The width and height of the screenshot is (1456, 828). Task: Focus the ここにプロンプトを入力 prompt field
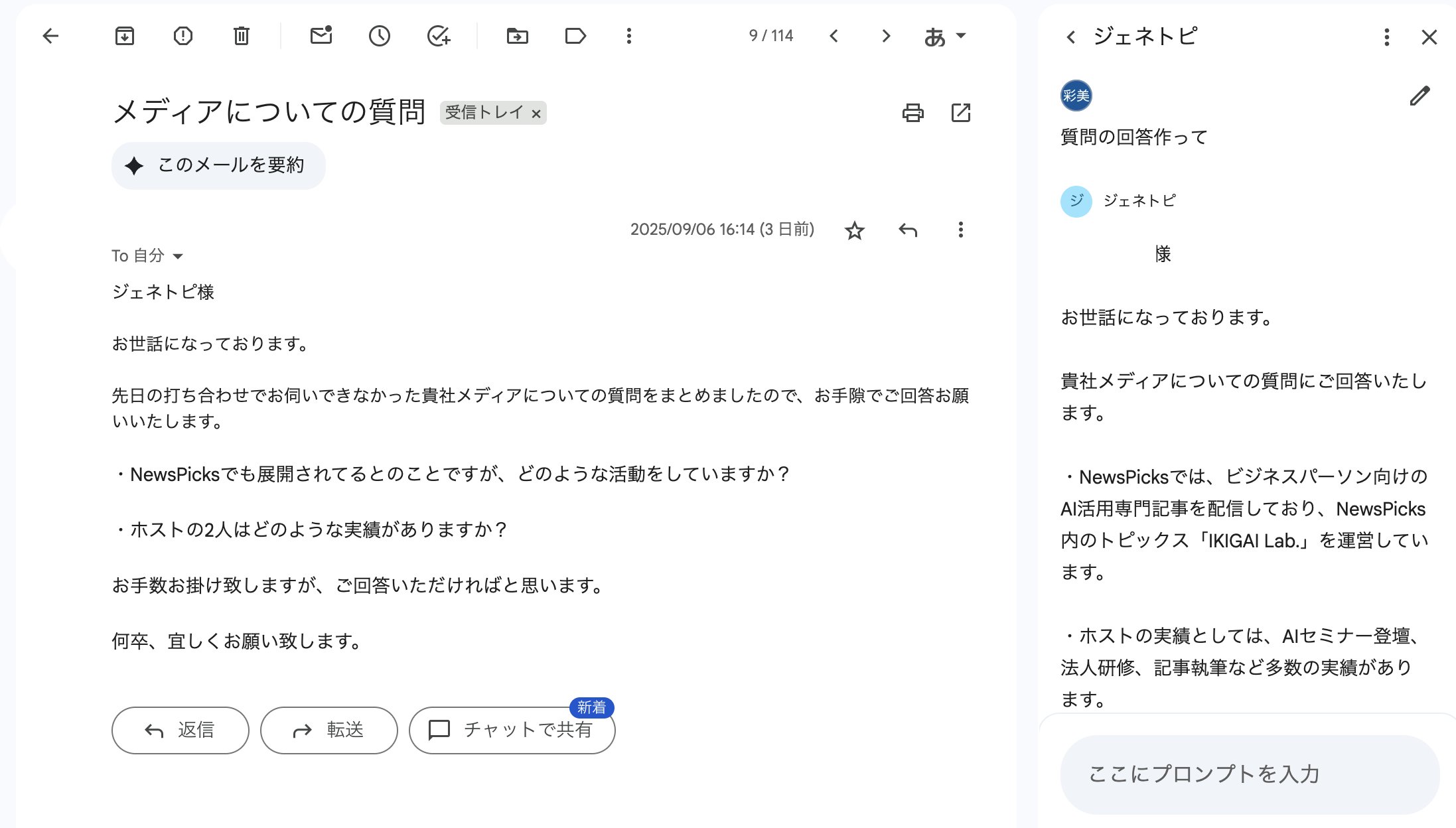tap(1250, 774)
